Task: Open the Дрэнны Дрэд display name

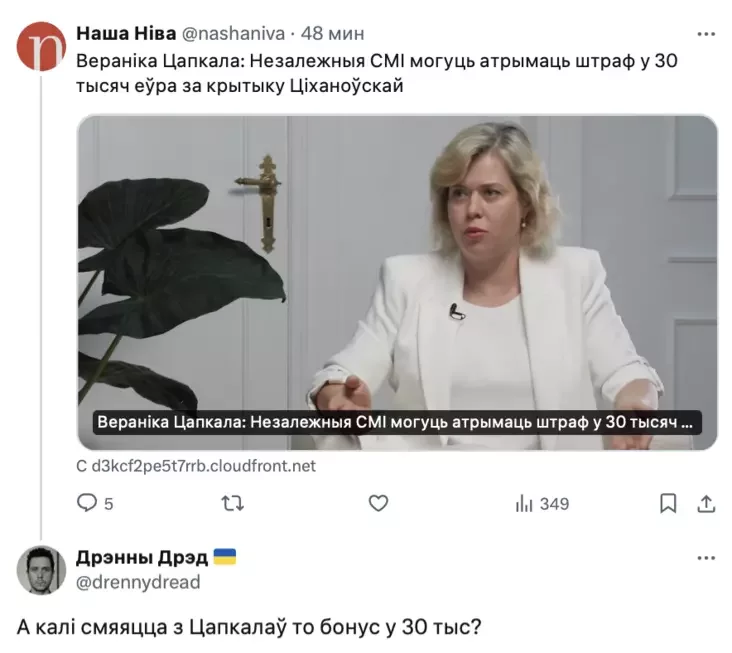Action: [x=142, y=557]
